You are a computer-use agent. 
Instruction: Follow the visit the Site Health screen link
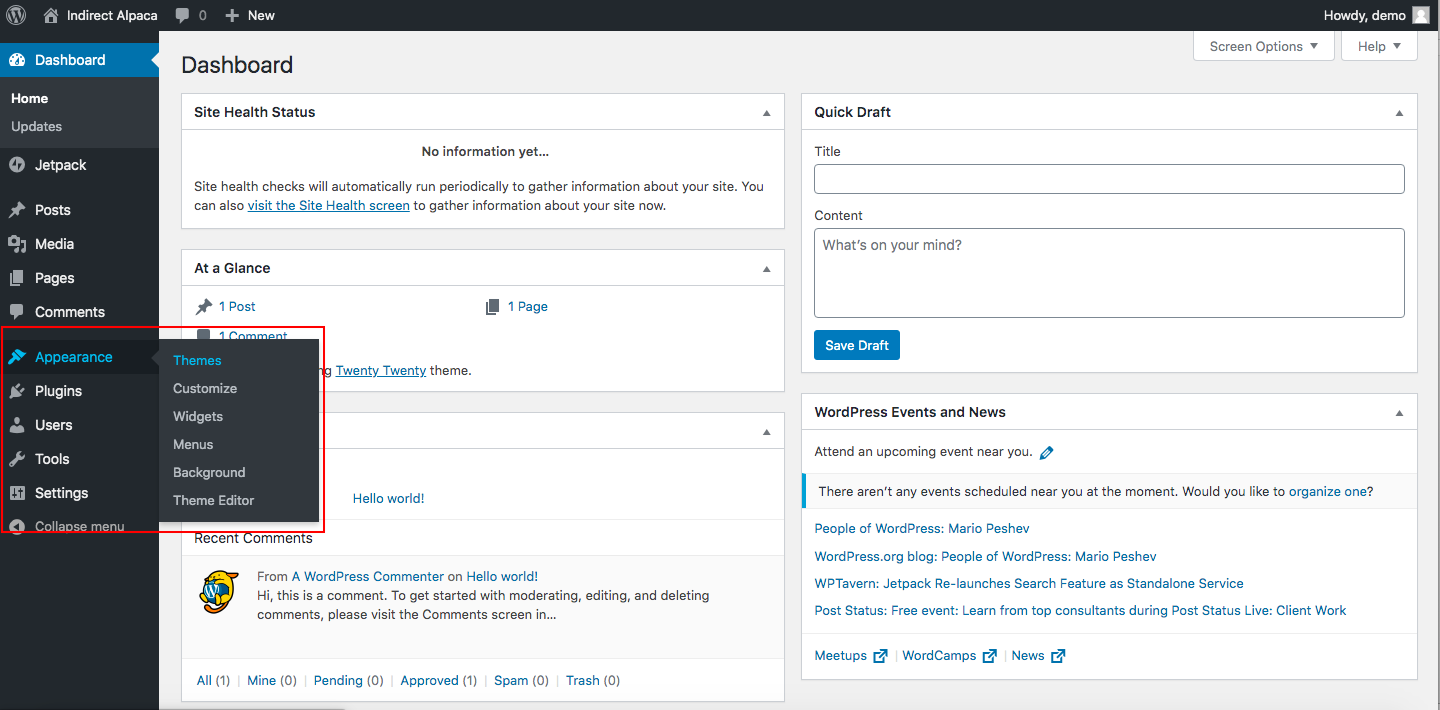[x=329, y=205]
